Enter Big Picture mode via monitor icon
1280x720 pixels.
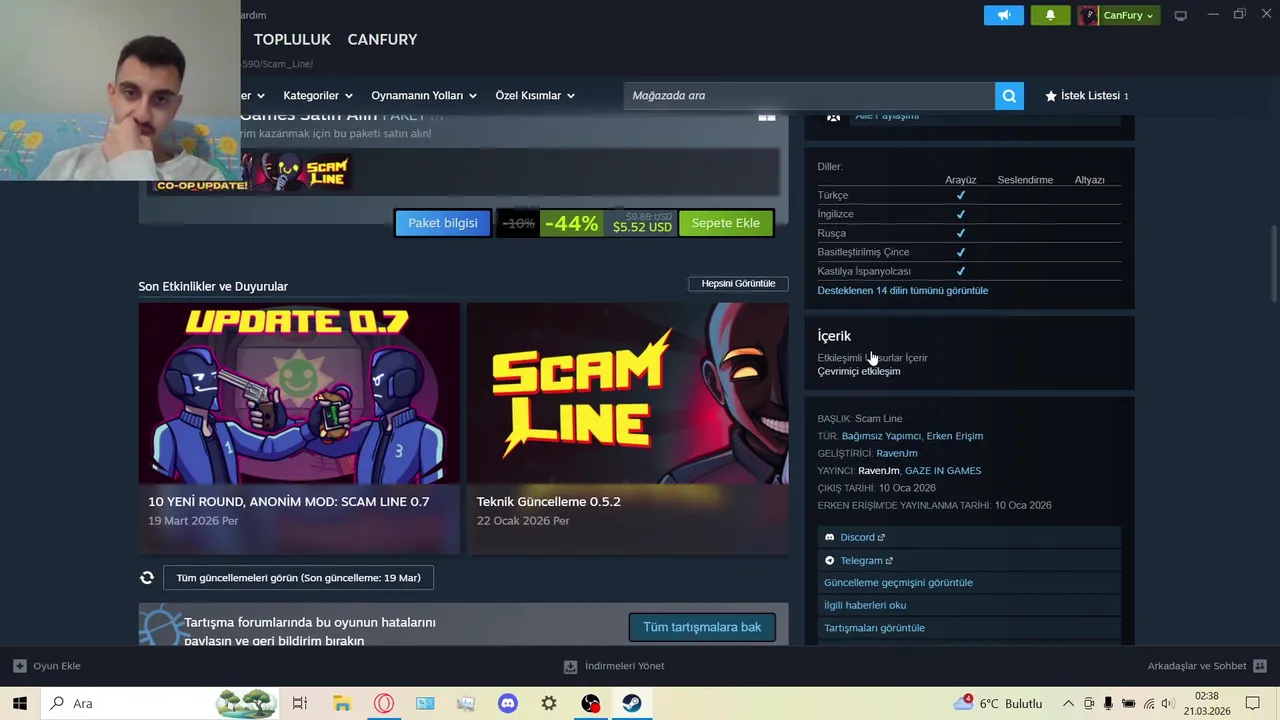click(1181, 15)
